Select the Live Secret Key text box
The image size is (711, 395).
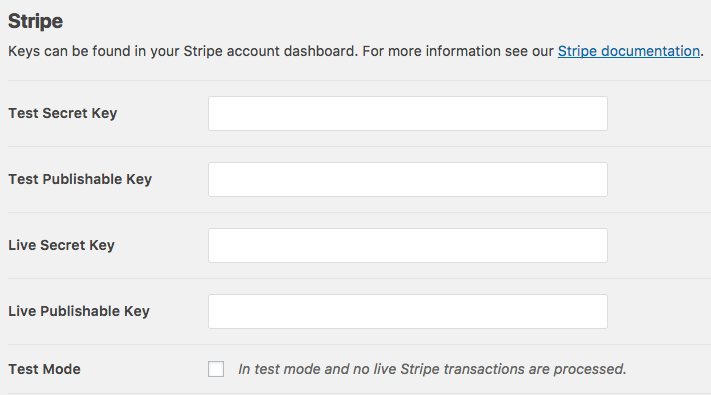pos(408,245)
